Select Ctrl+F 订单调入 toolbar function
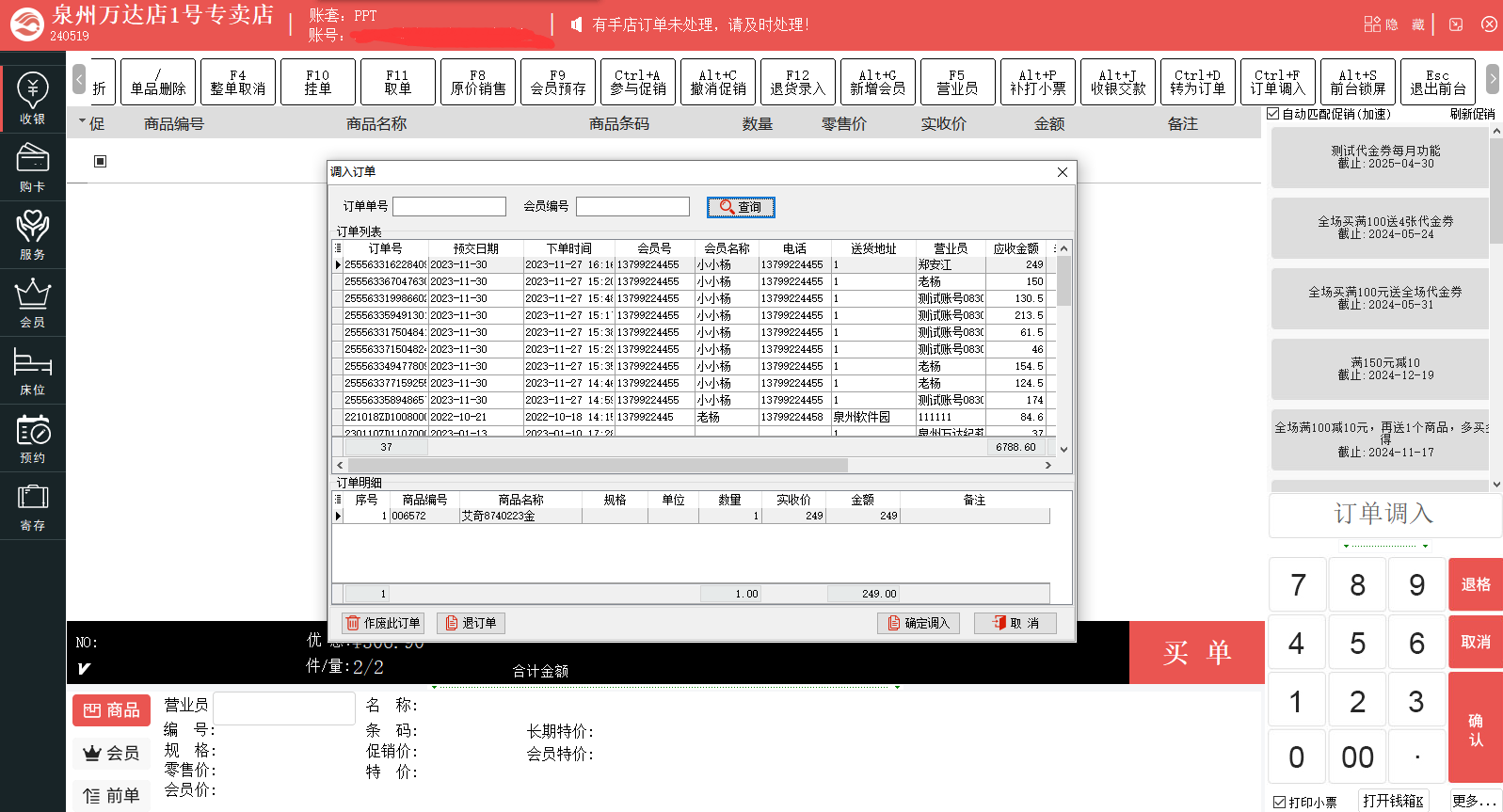 pyautogui.click(x=1278, y=81)
